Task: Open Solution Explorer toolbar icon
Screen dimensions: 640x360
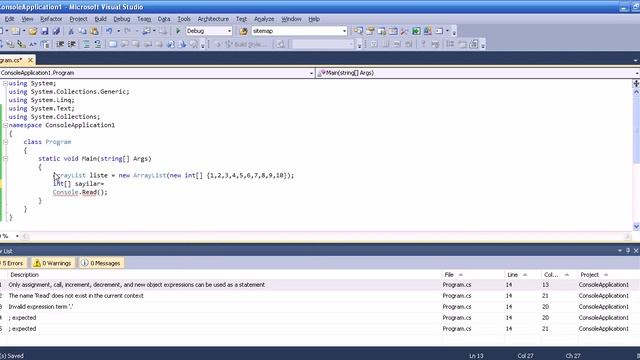Action: [x=358, y=31]
